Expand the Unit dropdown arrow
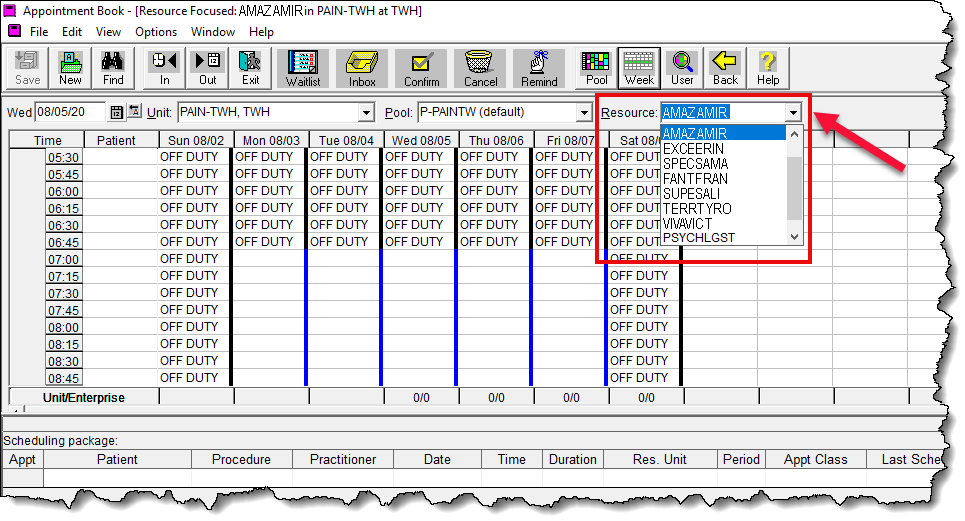This screenshot has height=521, width=965. pyautogui.click(x=366, y=113)
